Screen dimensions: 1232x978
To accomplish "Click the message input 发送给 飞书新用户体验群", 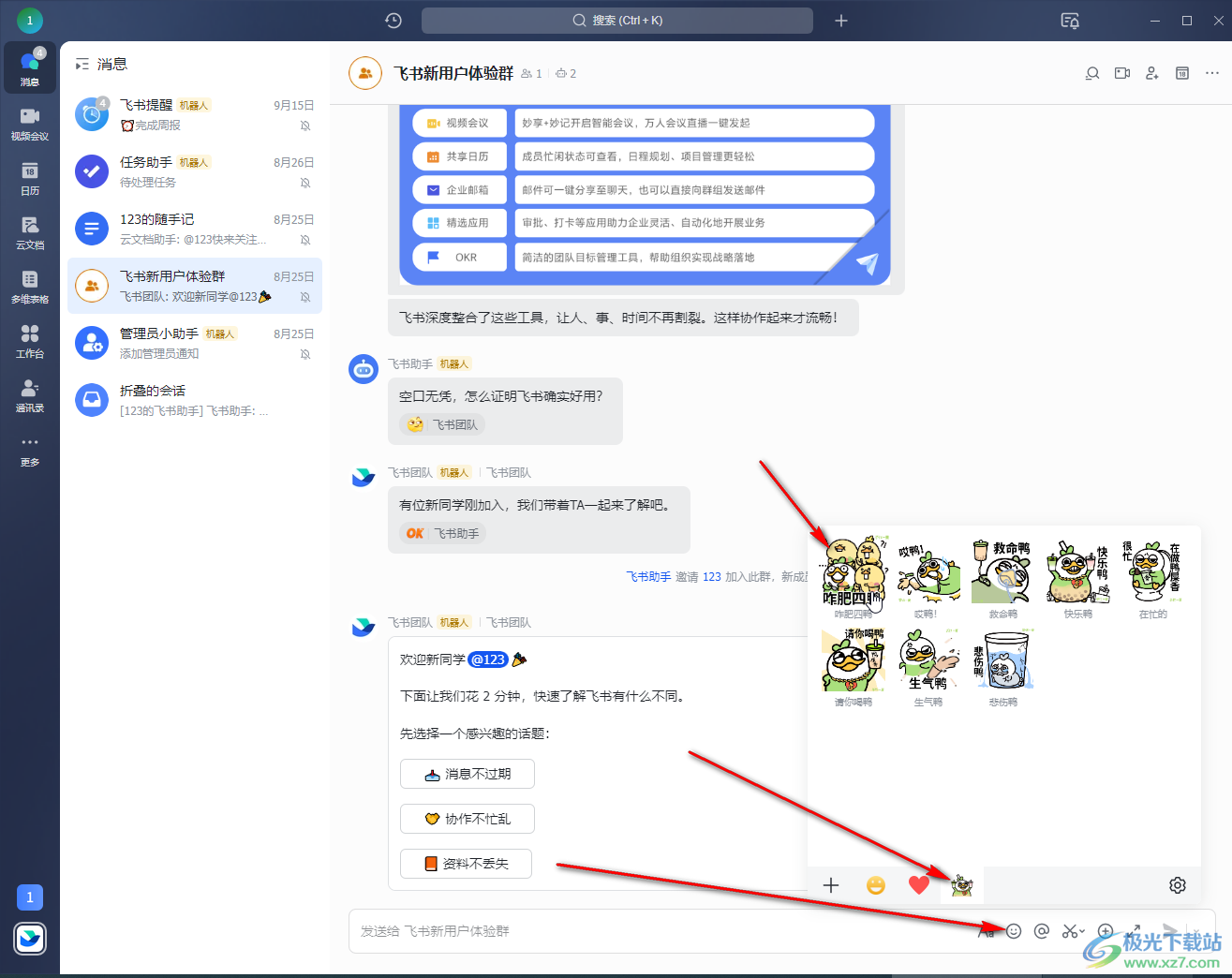I will [x=656, y=931].
